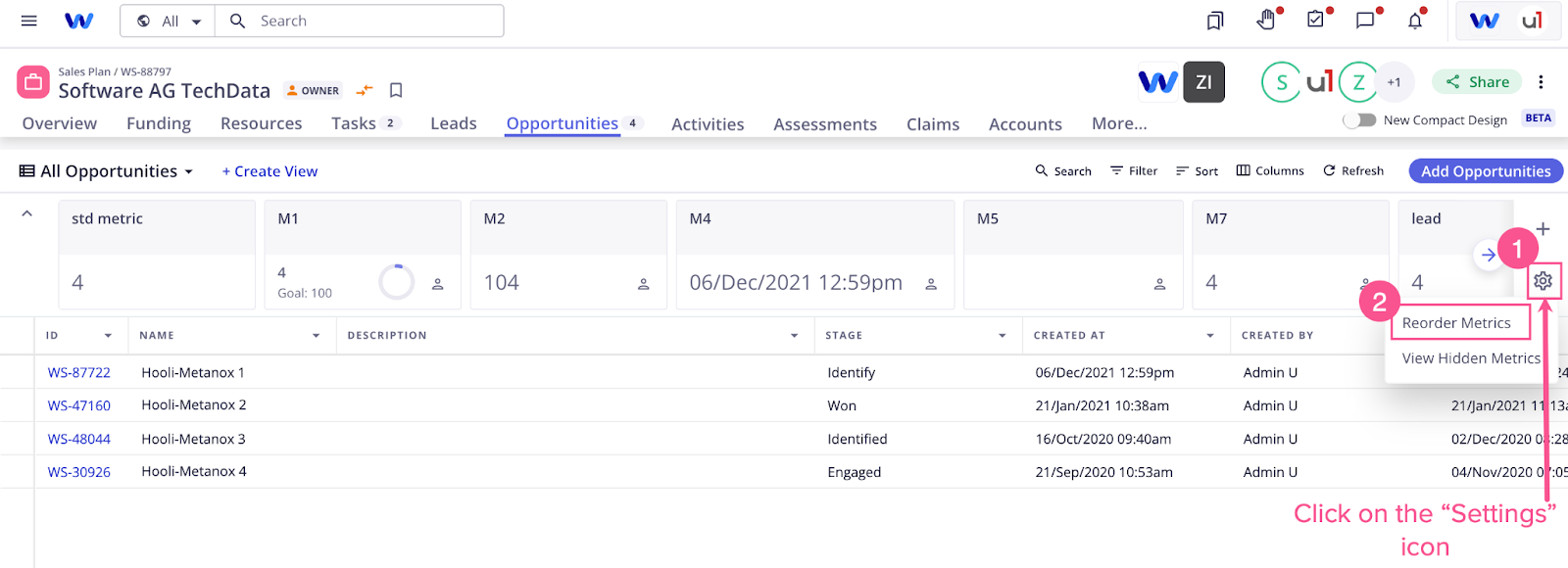Open opportunity WS-87722
This screenshot has width=1568, height=568.
(x=79, y=373)
